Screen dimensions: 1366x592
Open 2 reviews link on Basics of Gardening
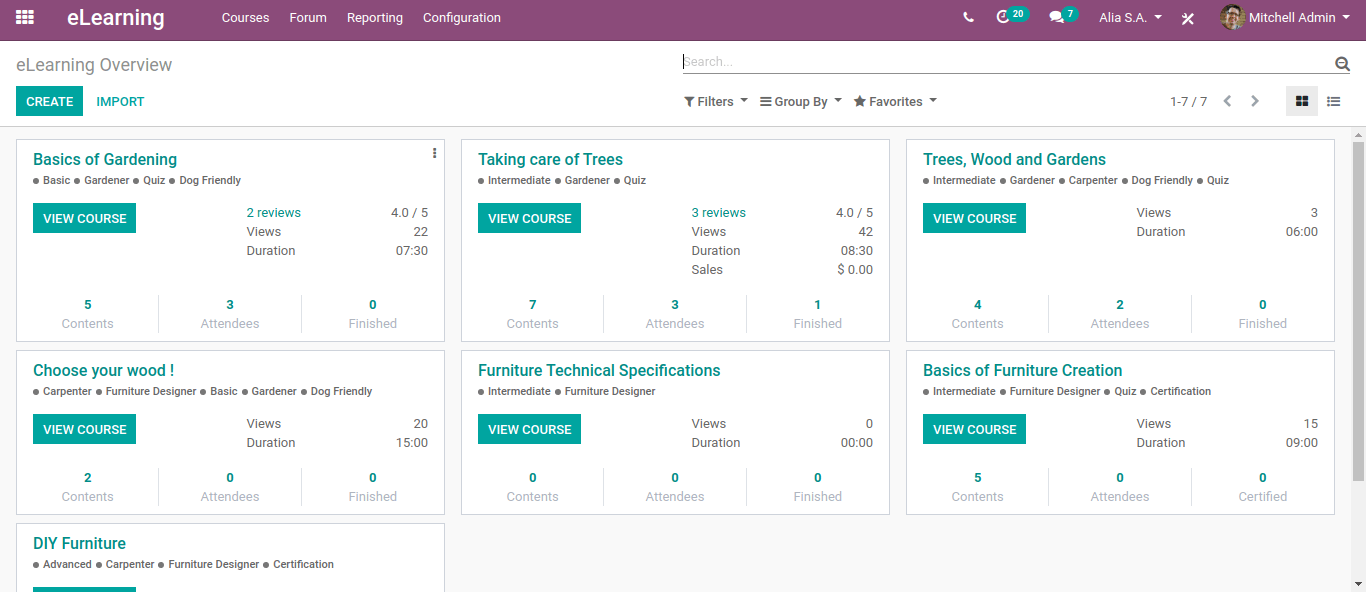274,212
